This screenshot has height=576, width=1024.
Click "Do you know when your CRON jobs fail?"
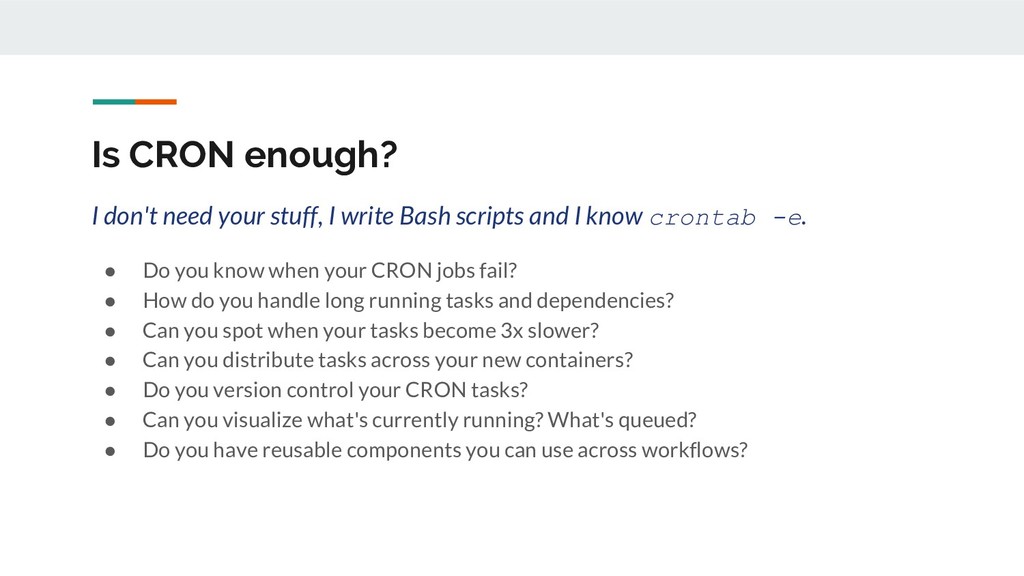[x=331, y=271]
